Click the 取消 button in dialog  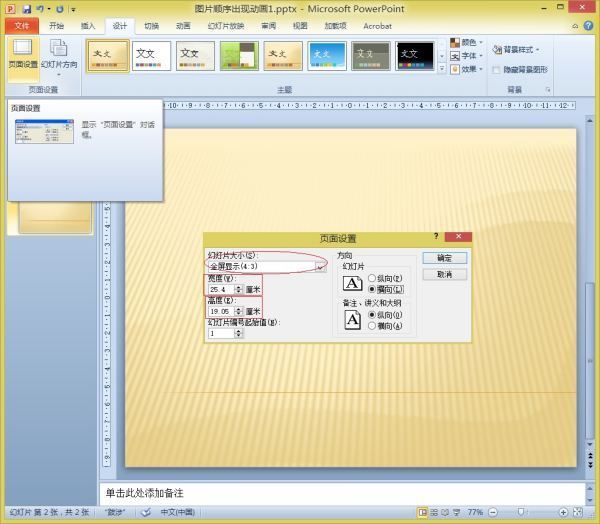[x=444, y=274]
